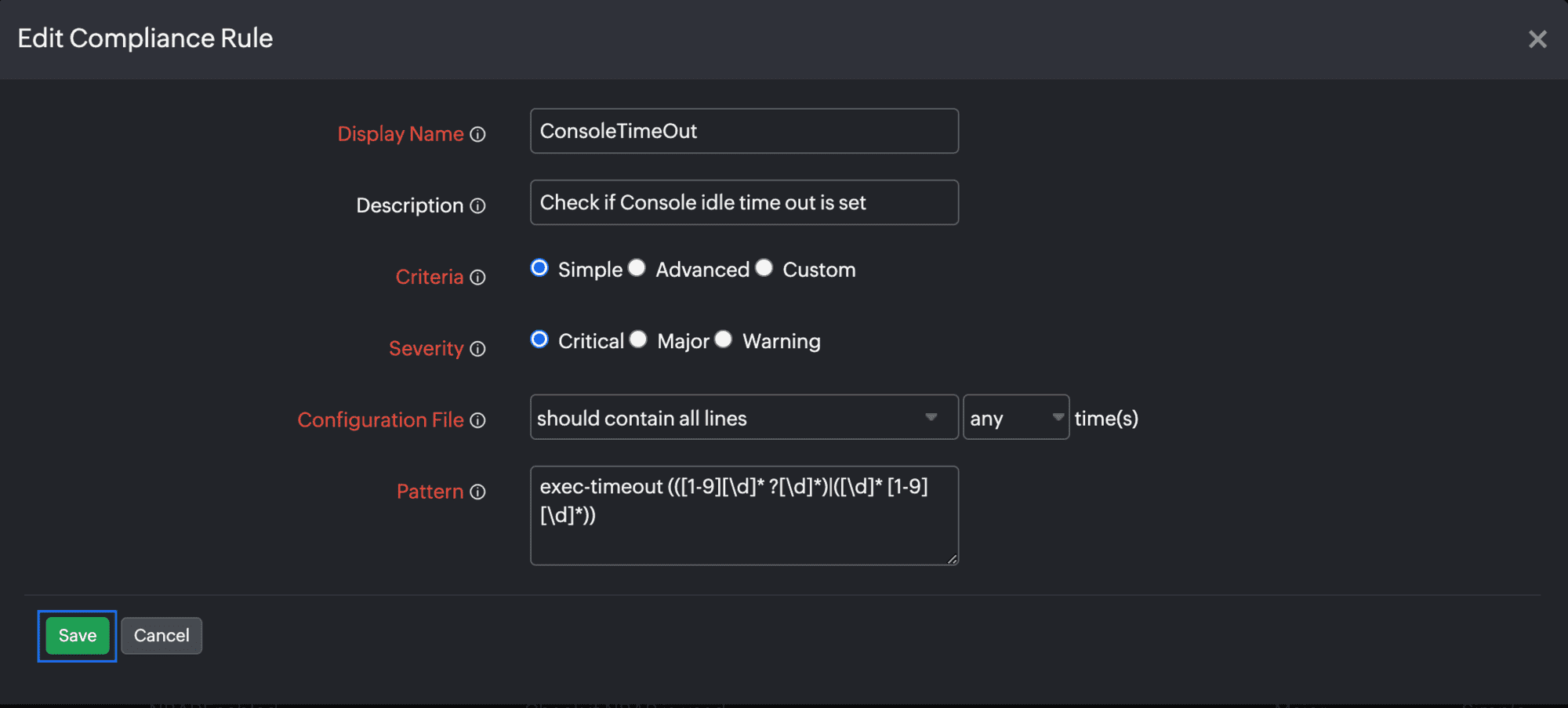
Task: Click the Pattern text area with exec-timeout
Action: tap(744, 515)
